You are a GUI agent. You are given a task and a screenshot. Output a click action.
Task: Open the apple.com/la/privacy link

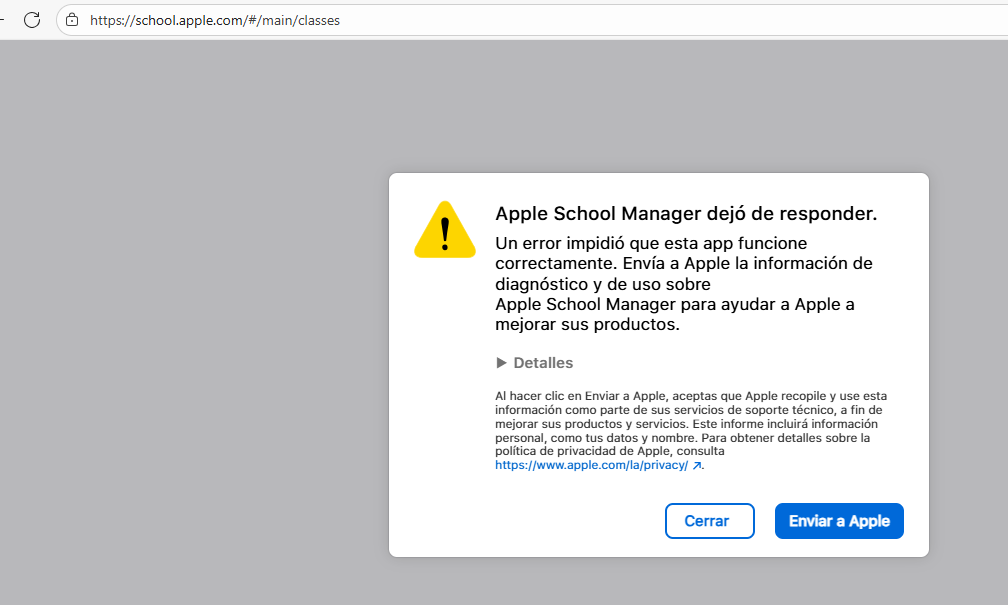pyautogui.click(x=598, y=465)
